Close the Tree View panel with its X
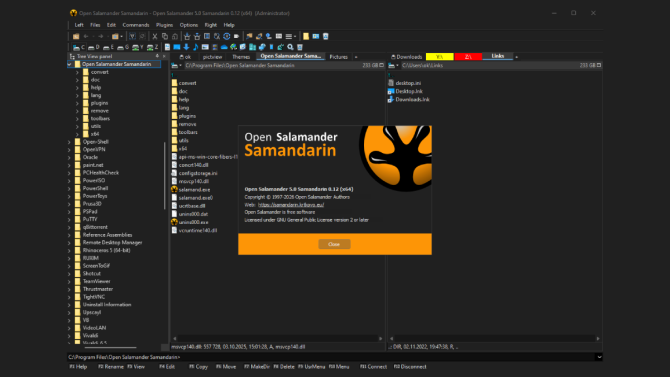The image size is (670, 377). click(x=164, y=56)
